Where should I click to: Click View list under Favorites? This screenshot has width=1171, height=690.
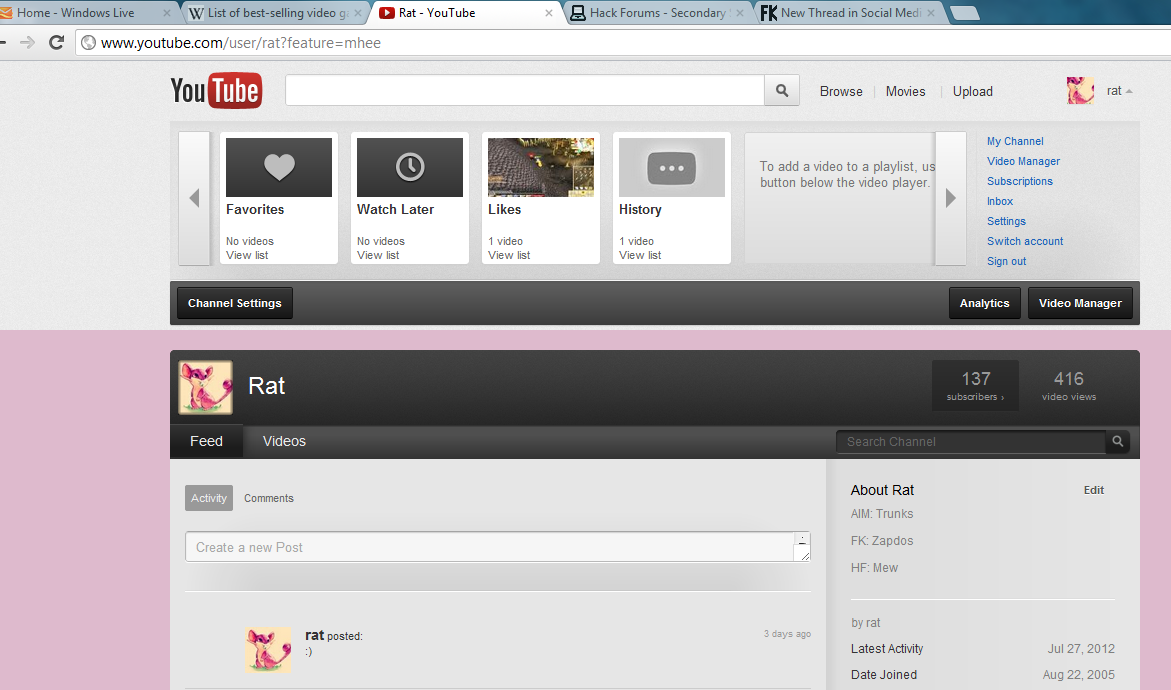coord(247,255)
